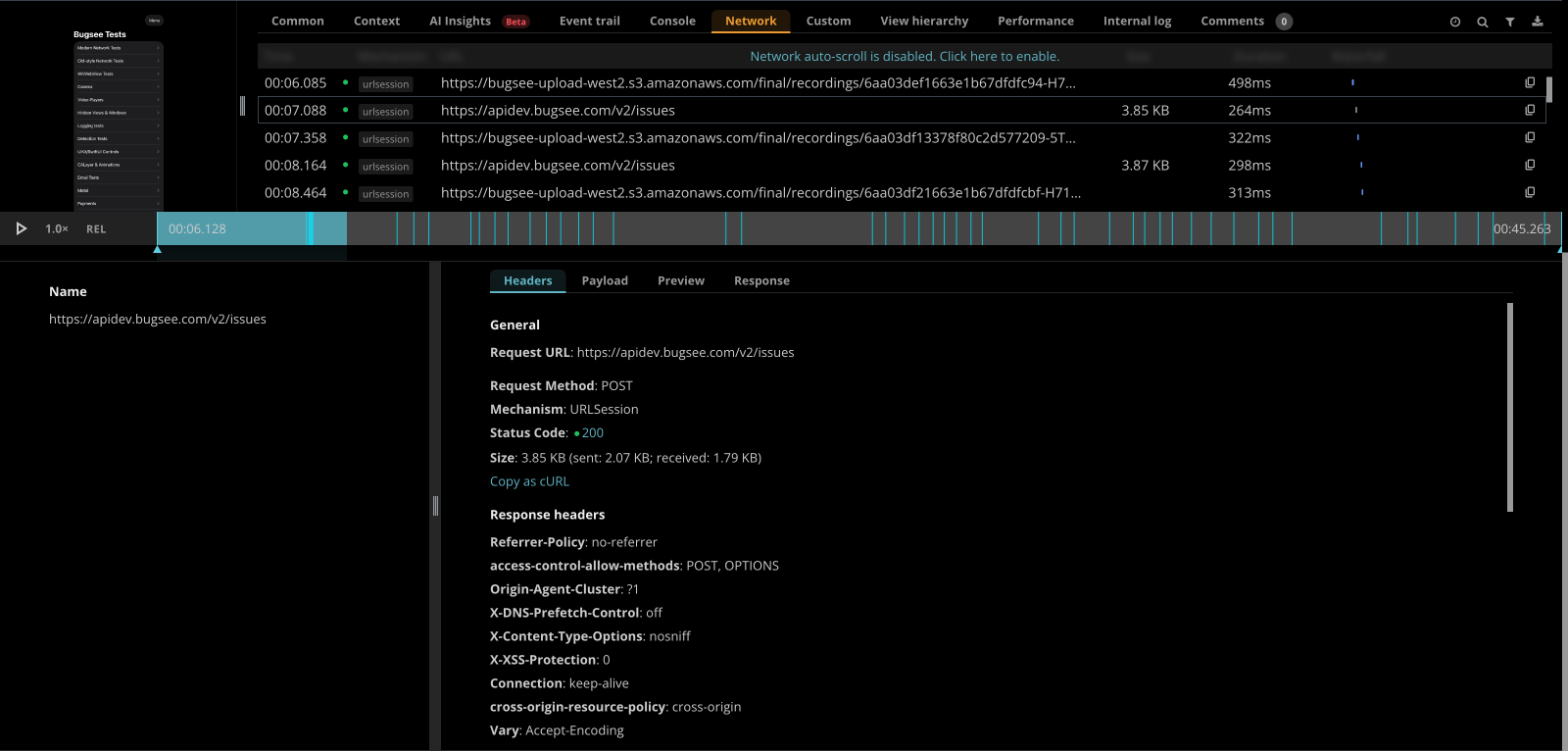Open the Payload sub-tab

(x=605, y=281)
